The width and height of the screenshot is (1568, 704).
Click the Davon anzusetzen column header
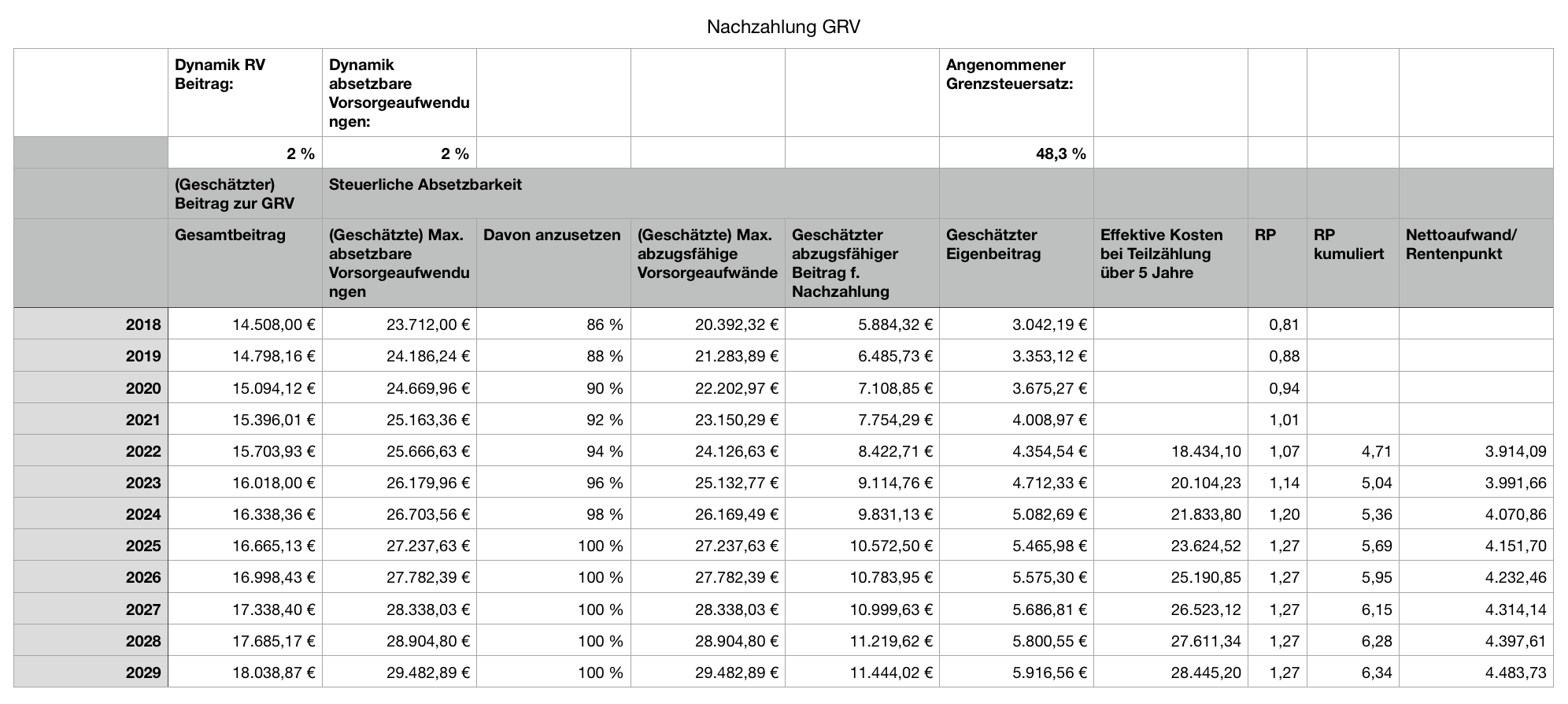553,263
